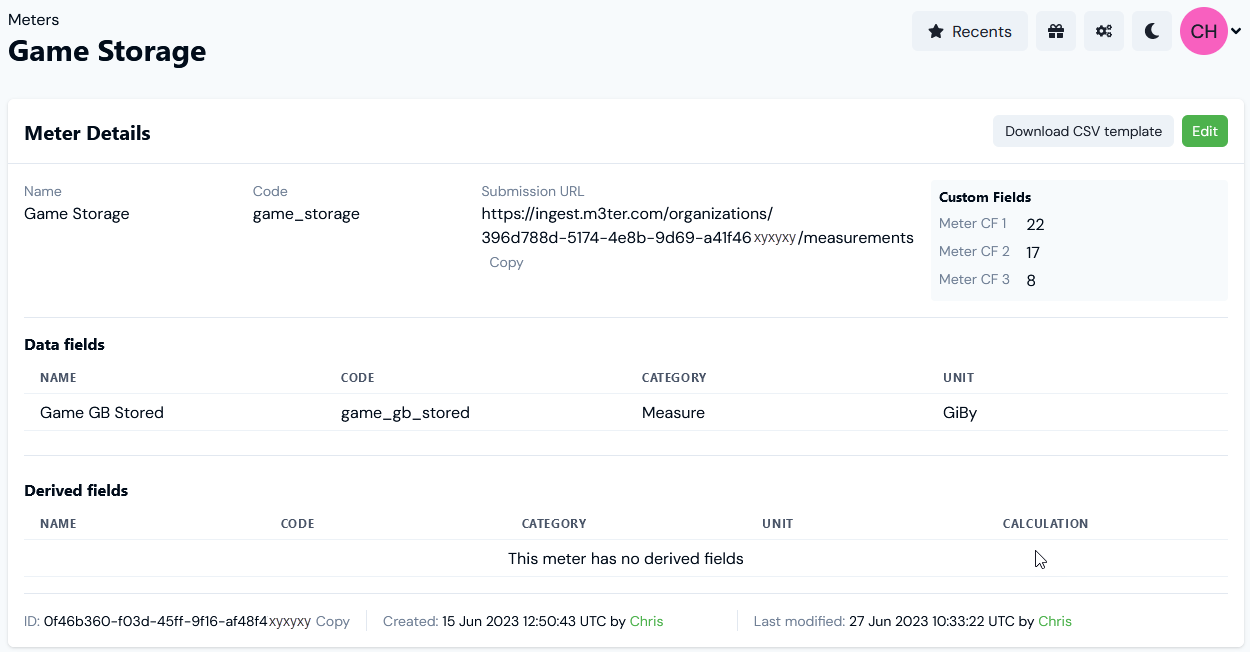This screenshot has height=652, width=1250.
Task: Copy the Submission URL
Action: click(506, 262)
